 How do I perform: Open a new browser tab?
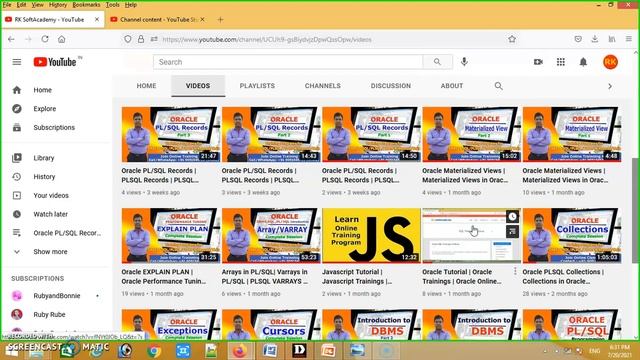click(x=220, y=19)
